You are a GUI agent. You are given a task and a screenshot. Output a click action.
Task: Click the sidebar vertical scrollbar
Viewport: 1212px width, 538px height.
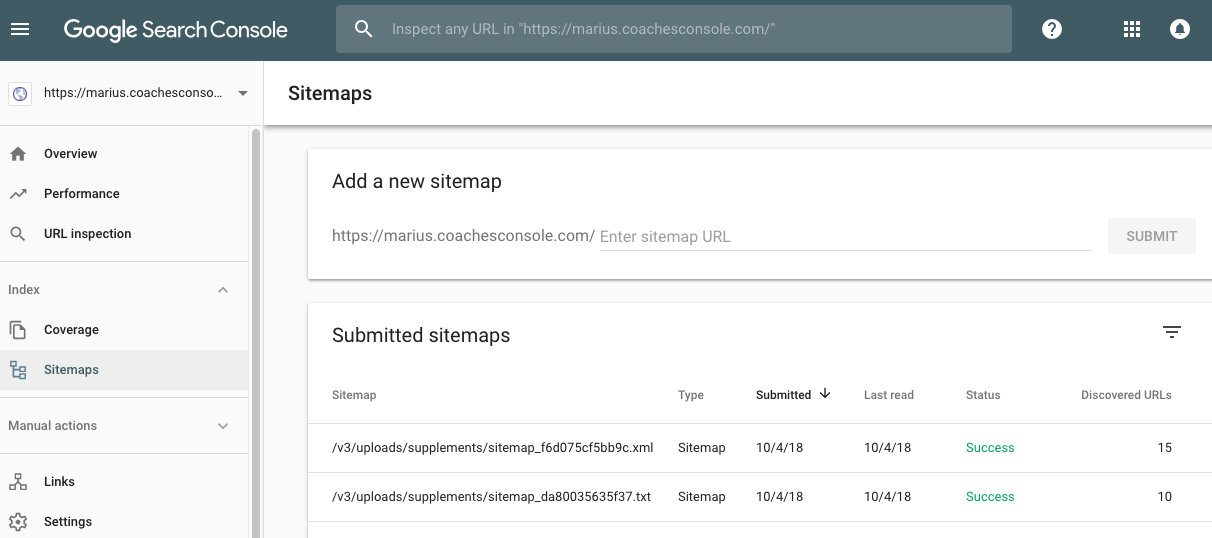coord(256,330)
